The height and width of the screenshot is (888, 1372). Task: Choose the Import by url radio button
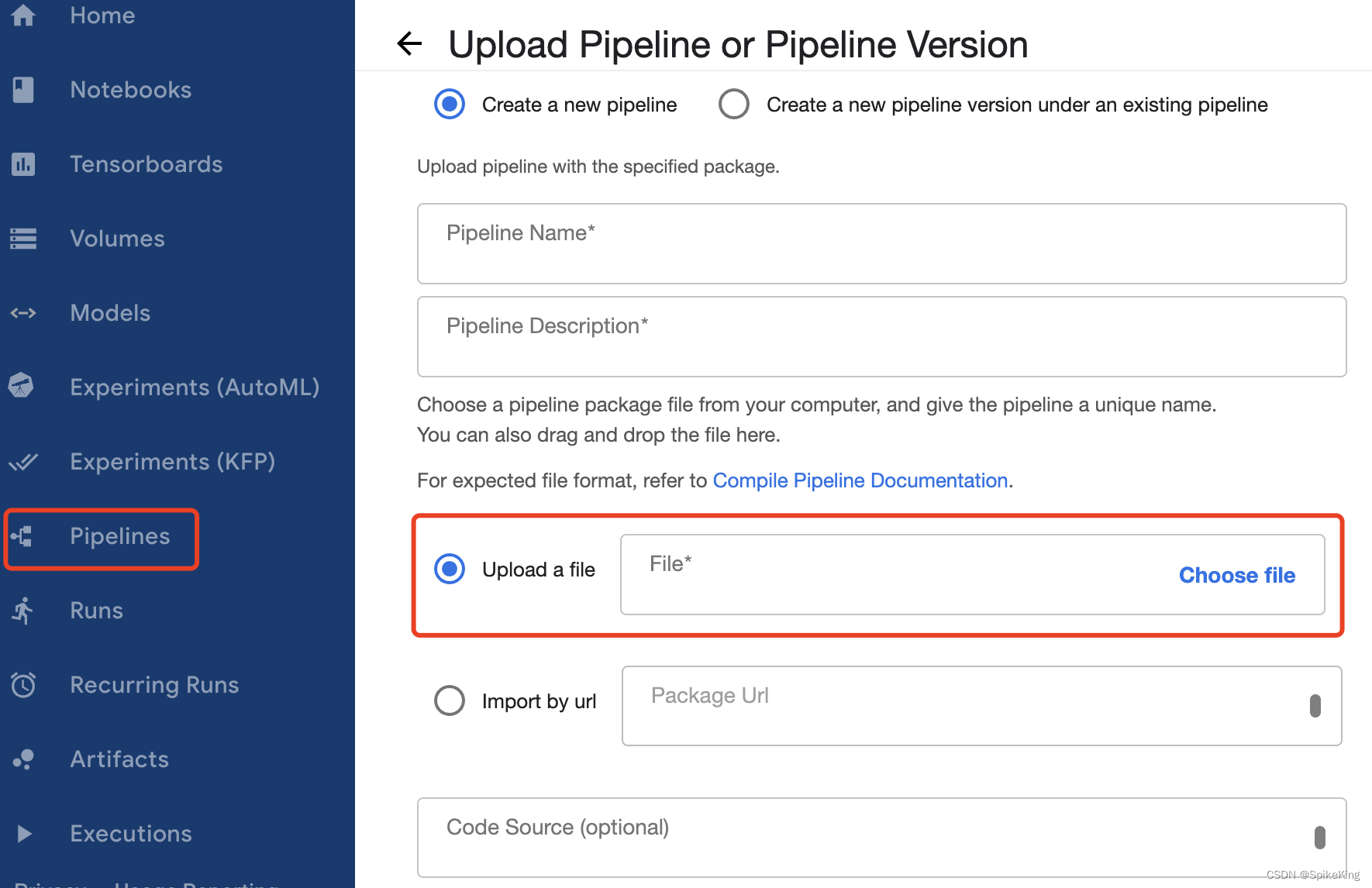click(450, 700)
